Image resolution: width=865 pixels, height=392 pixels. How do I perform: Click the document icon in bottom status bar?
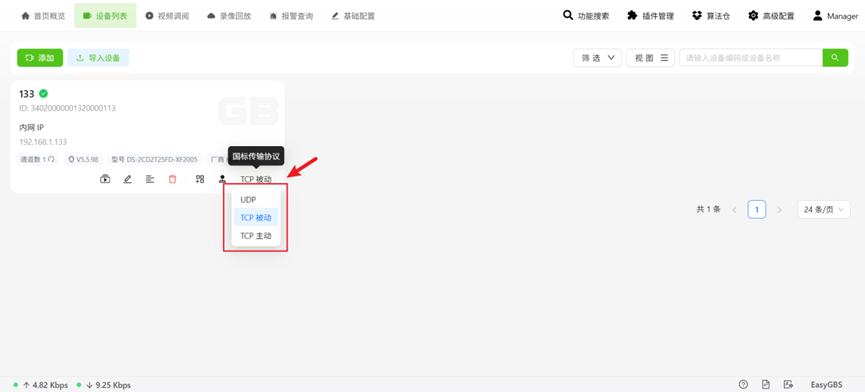pyautogui.click(x=766, y=384)
